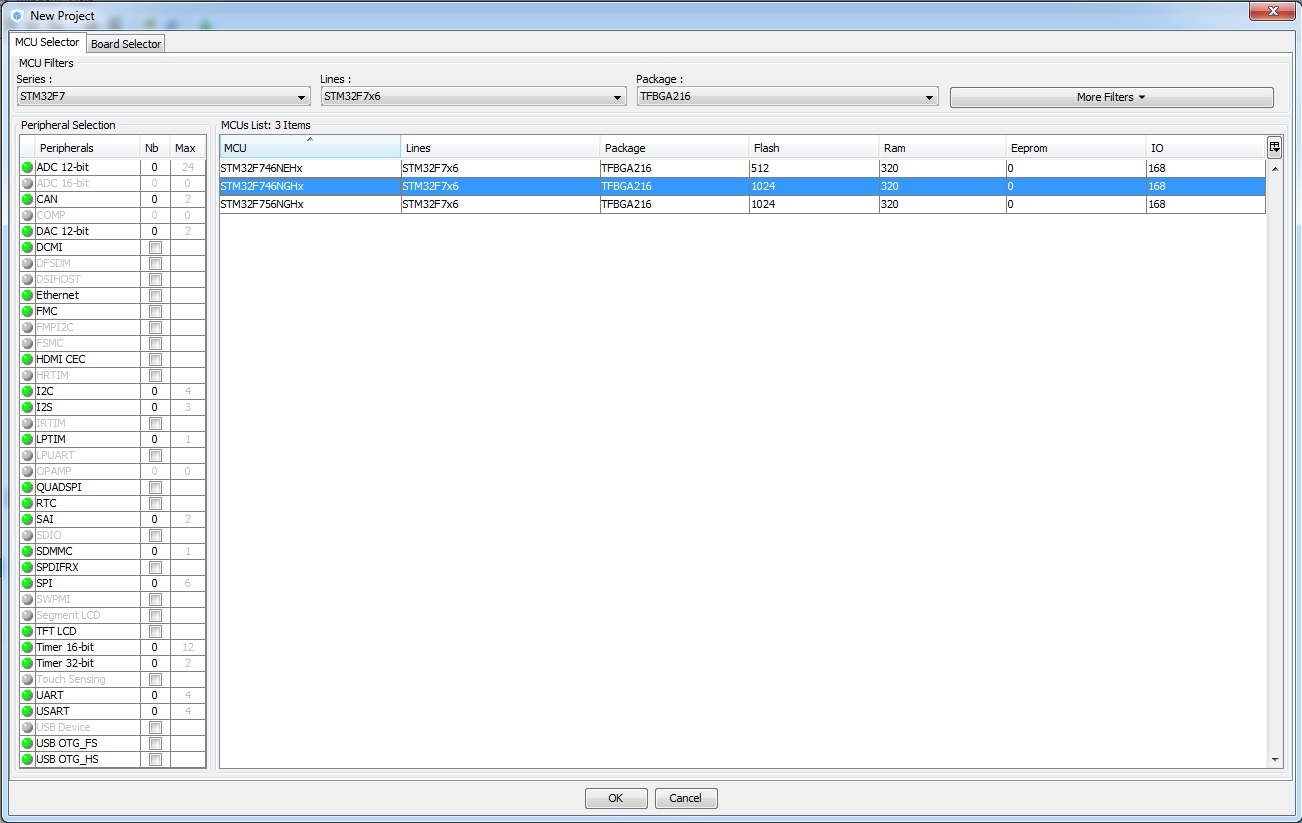Viewport: 1302px width, 823px height.
Task: Check the FMC peripheral checkbox
Action: point(155,311)
